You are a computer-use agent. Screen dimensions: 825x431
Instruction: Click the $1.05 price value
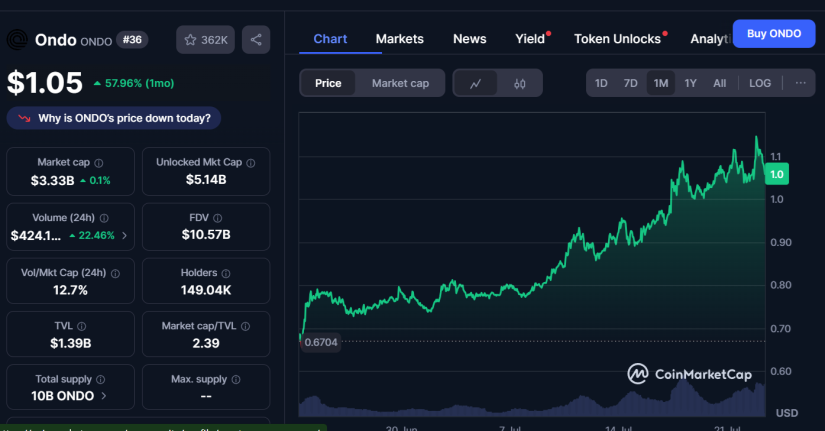click(x=45, y=83)
